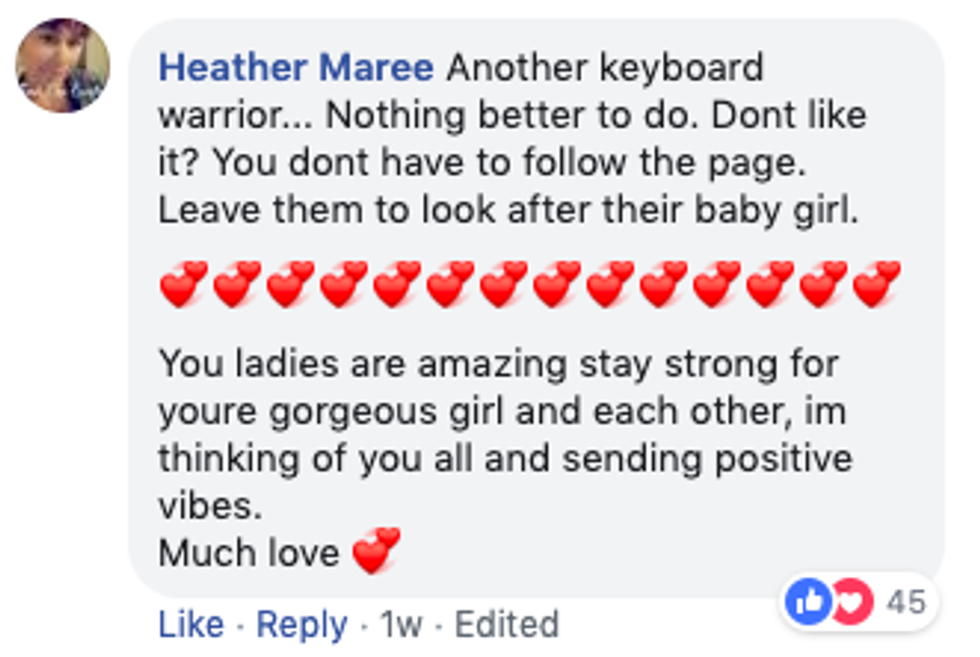Image resolution: width=980 pixels, height=657 pixels.
Task: Click the first heart emoji in the row
Action: point(183,284)
